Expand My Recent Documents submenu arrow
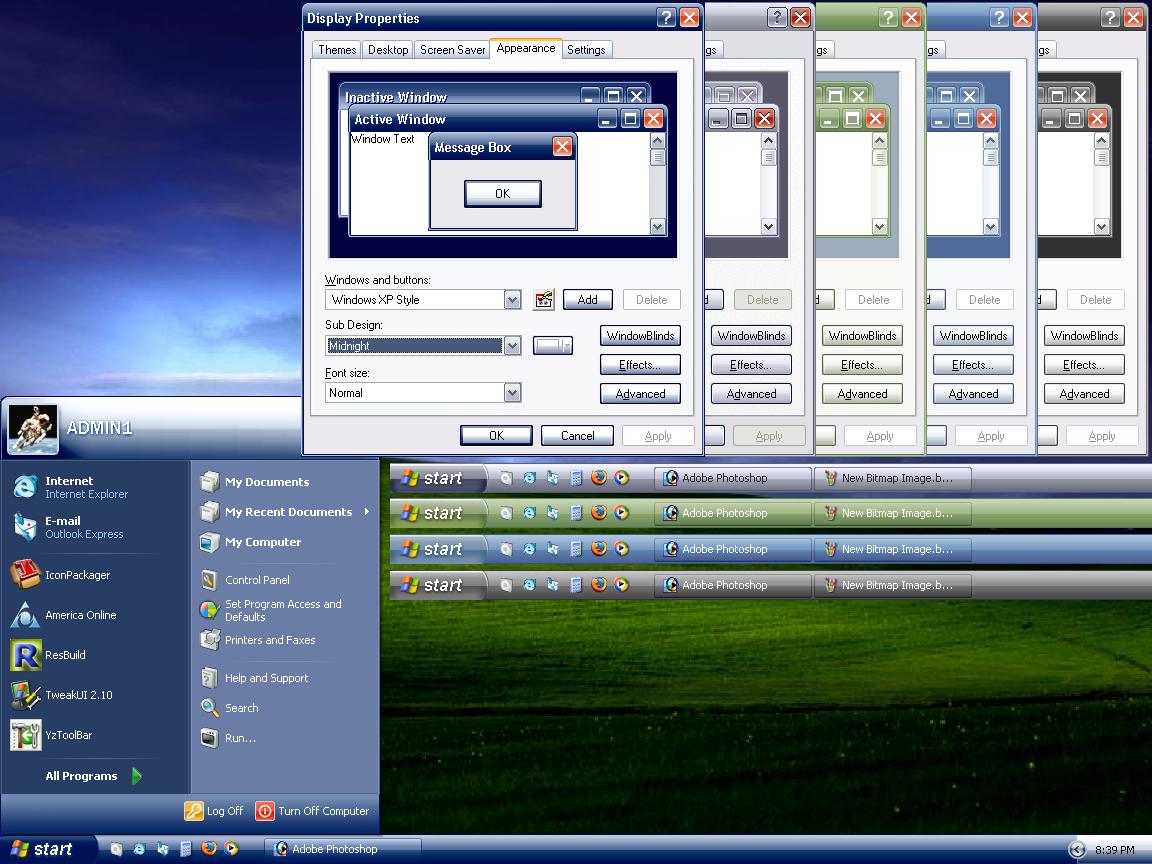Screen dimensions: 1152x864 (366, 512)
